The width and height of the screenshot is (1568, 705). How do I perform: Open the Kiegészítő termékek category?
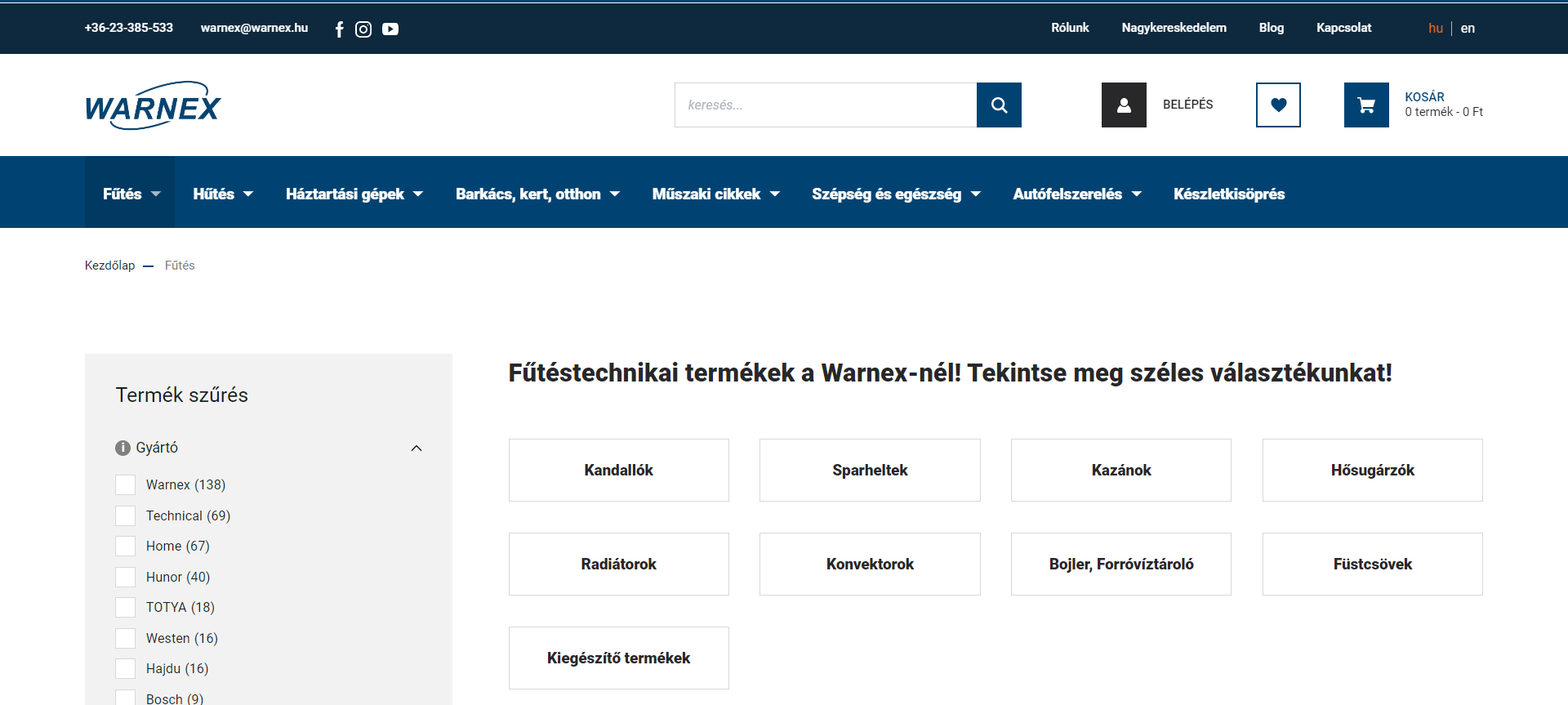pyautogui.click(x=619, y=658)
